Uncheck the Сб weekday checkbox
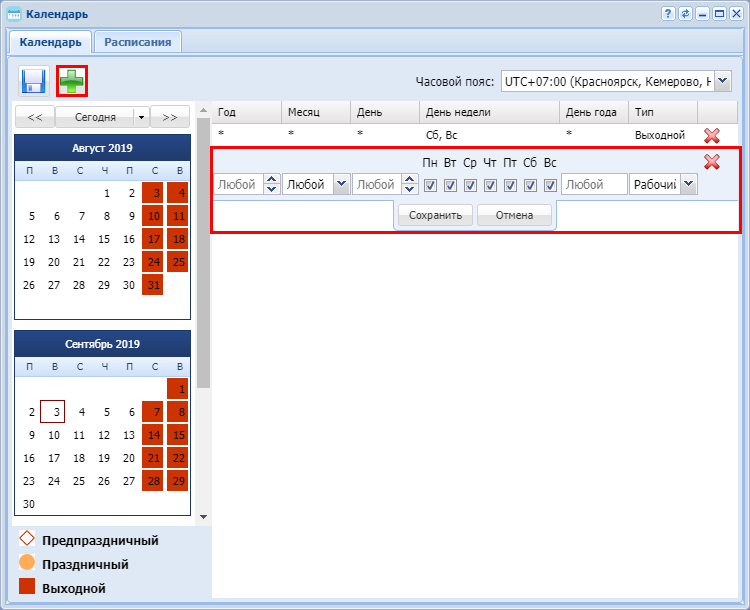 [x=530, y=185]
